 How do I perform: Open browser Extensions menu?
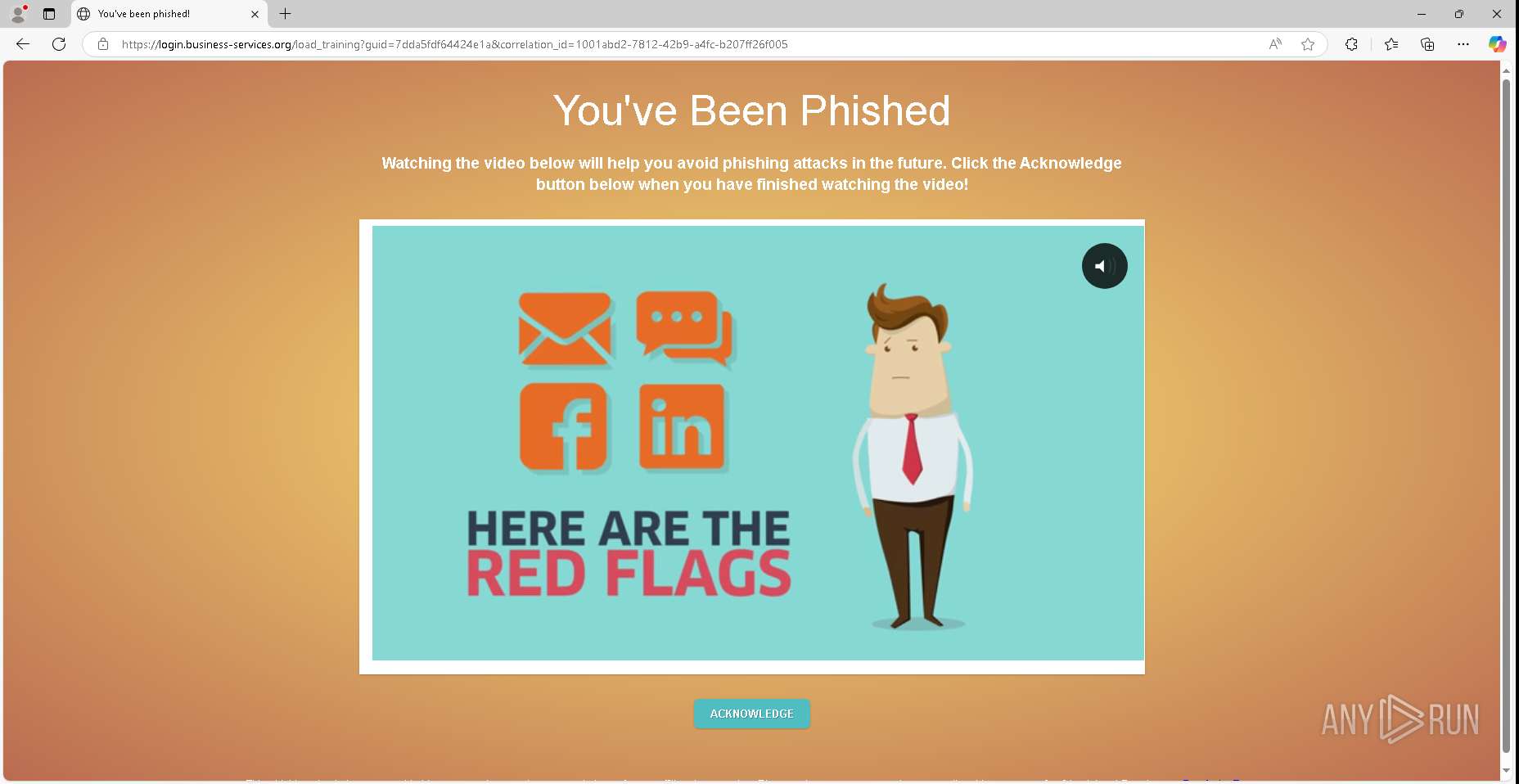pyautogui.click(x=1351, y=44)
